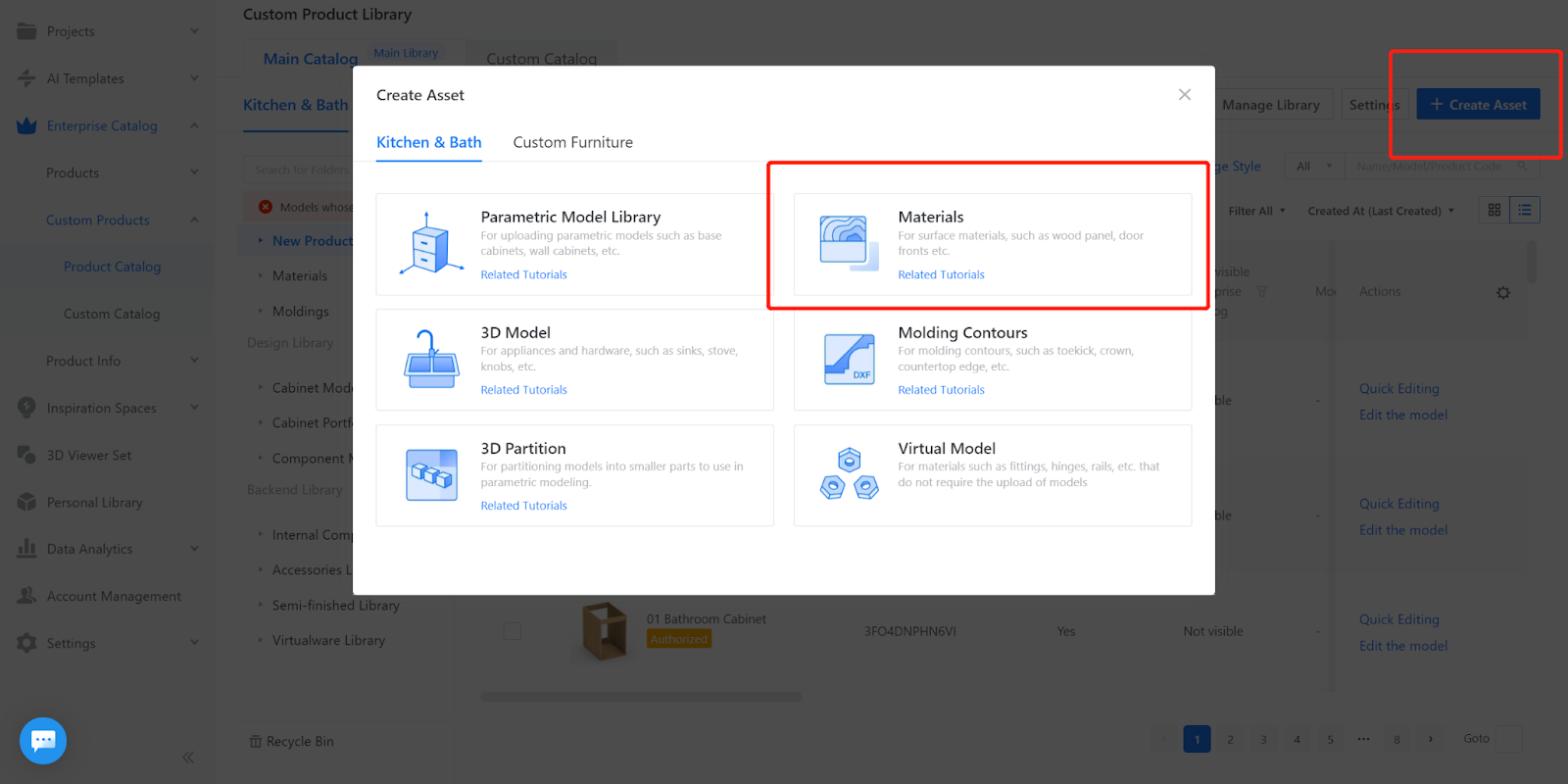
Task: Click the 3D Viewer Set icon
Action: point(26,455)
